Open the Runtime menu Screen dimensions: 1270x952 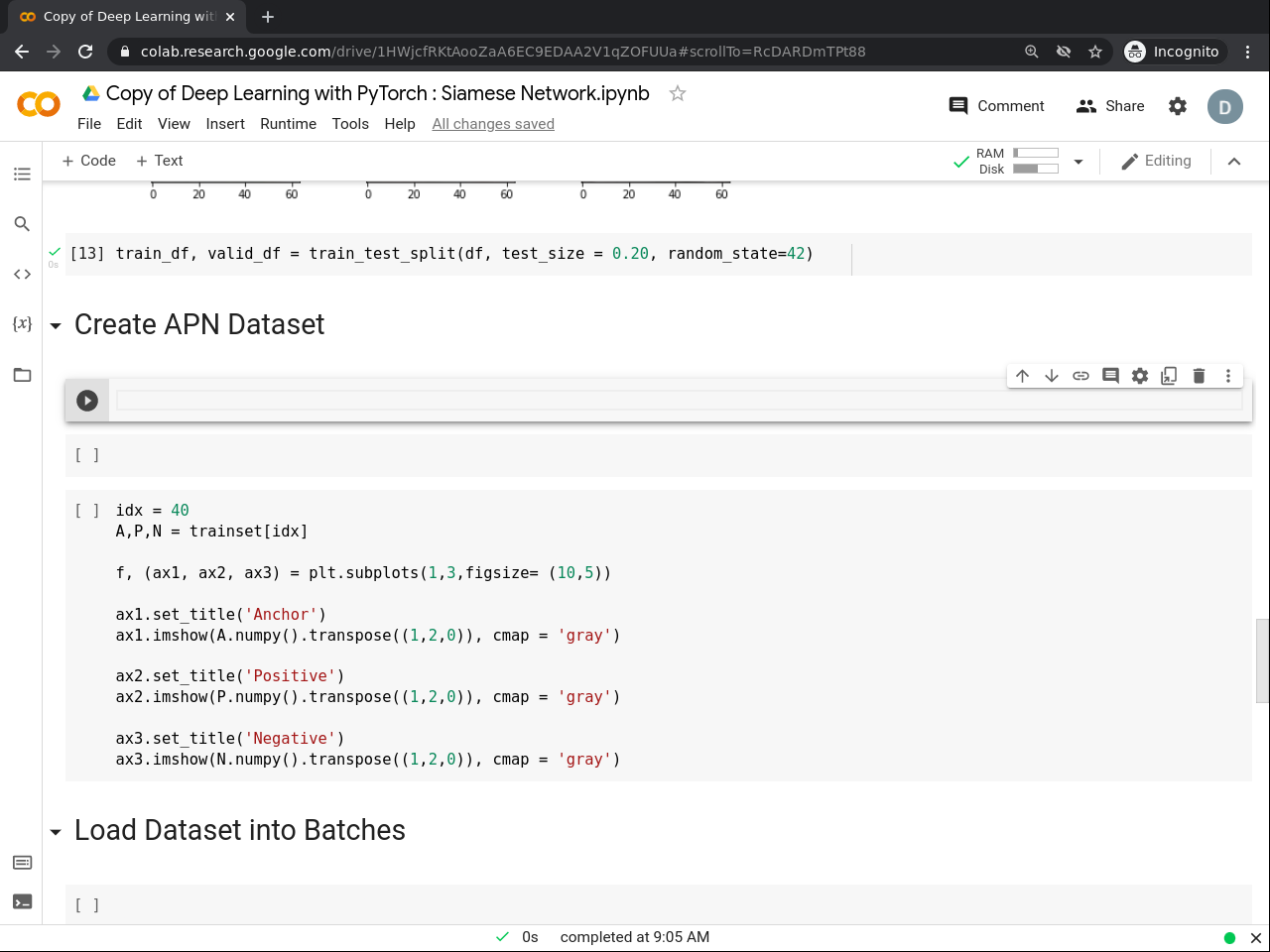point(288,124)
